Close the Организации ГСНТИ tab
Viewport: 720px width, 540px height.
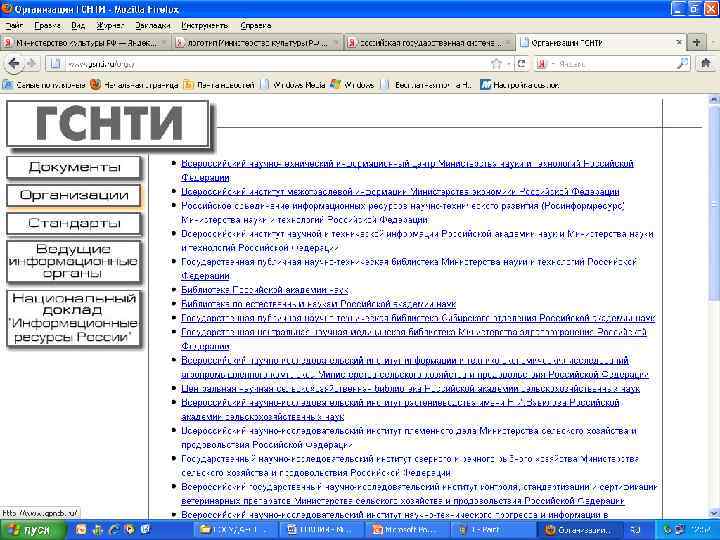(x=679, y=43)
